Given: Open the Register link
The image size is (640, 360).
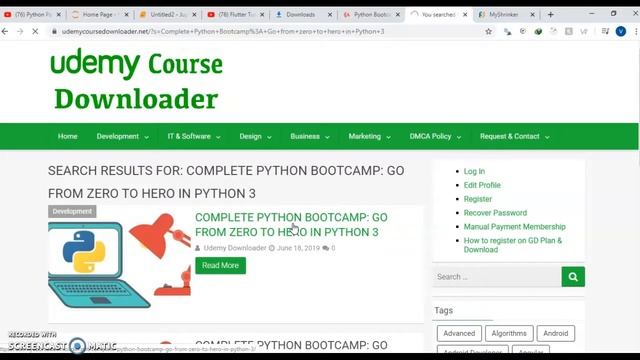Looking at the screenshot, I should tap(478, 199).
